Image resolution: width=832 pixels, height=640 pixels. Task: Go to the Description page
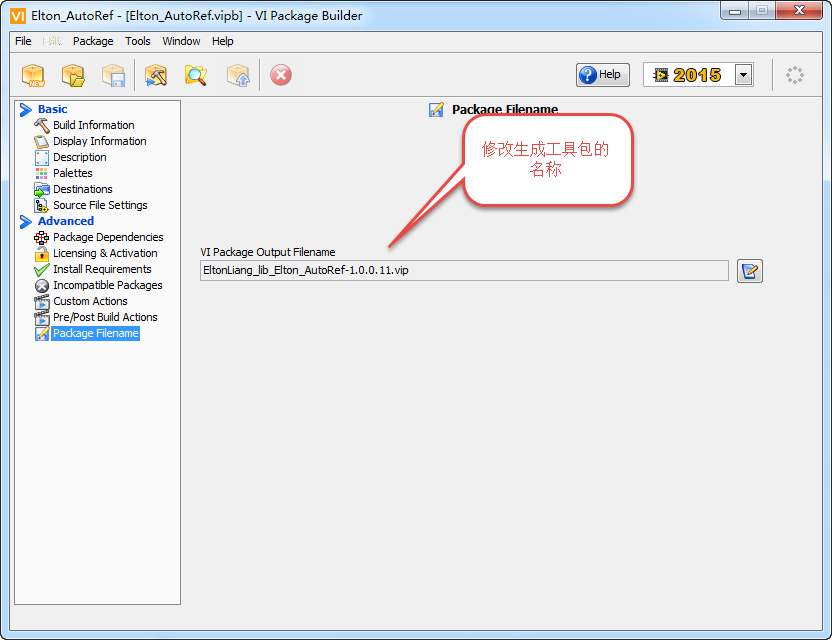click(80, 157)
